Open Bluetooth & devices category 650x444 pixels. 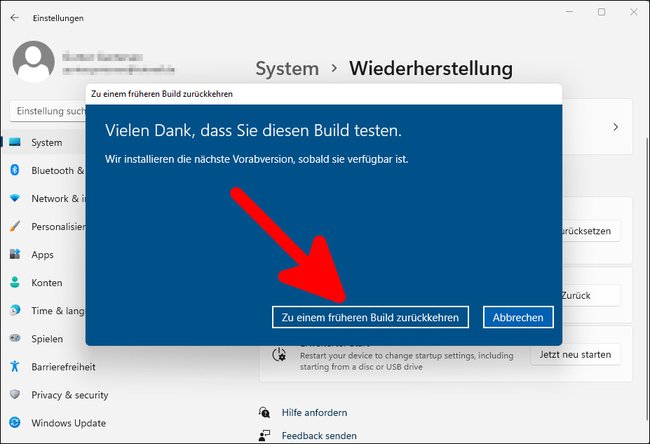click(45, 170)
